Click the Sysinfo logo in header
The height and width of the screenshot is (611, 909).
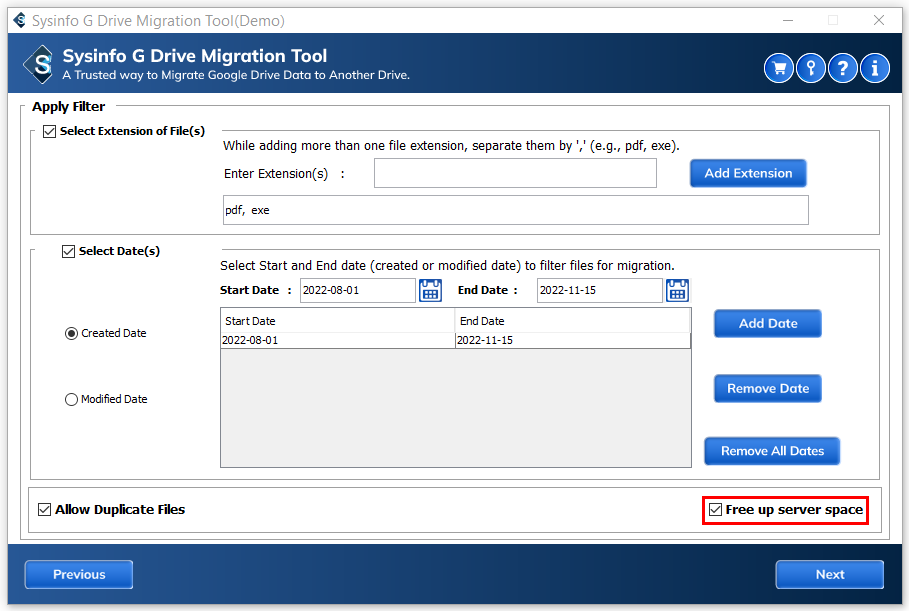click(x=41, y=65)
